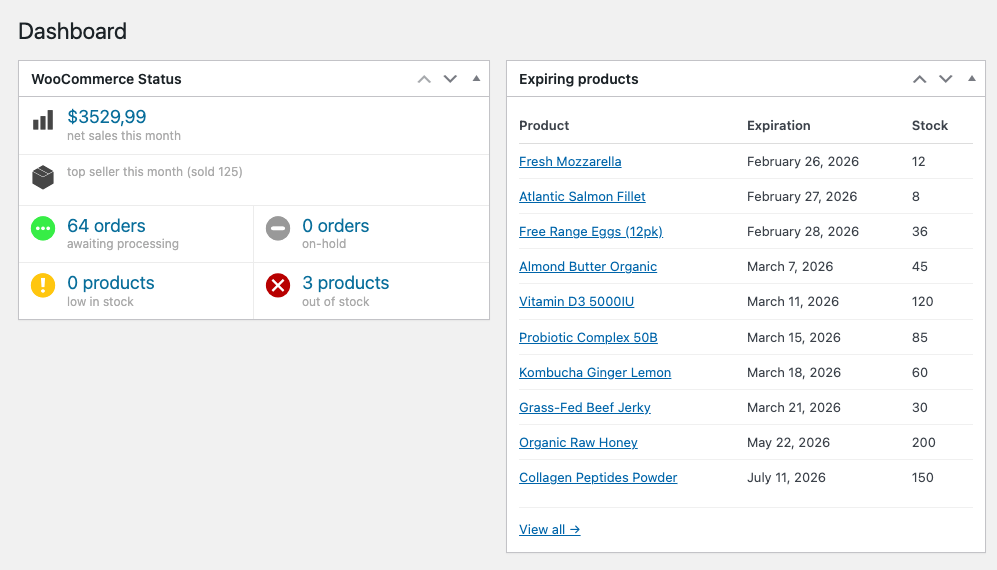Click View all expiring products link

(x=549, y=530)
